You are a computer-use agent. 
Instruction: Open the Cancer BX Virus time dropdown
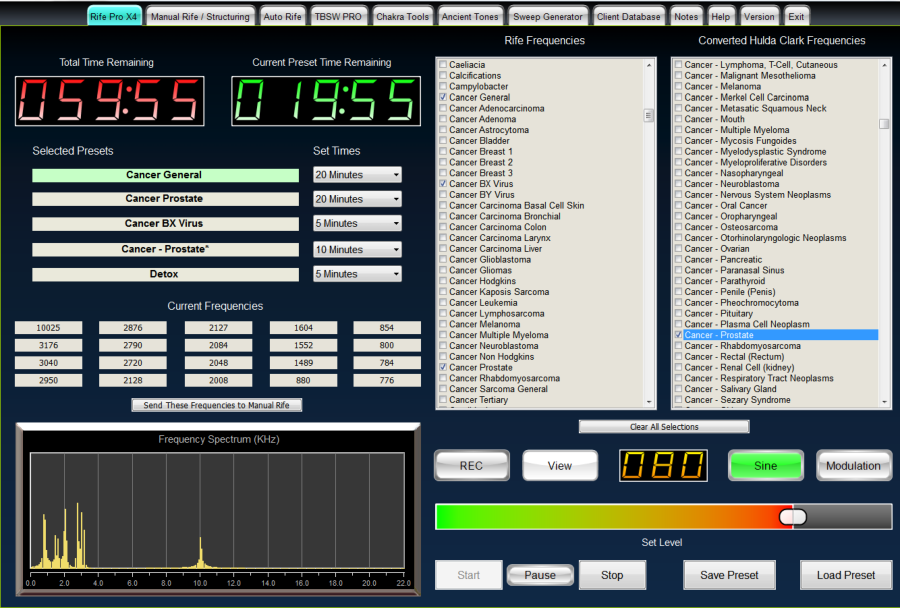(x=357, y=223)
